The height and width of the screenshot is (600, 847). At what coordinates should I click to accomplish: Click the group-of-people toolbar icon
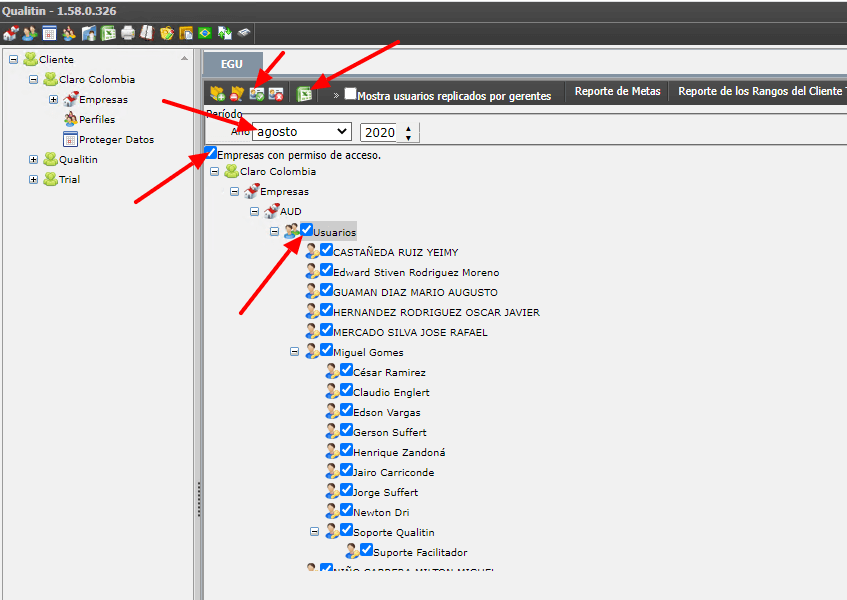(69, 33)
